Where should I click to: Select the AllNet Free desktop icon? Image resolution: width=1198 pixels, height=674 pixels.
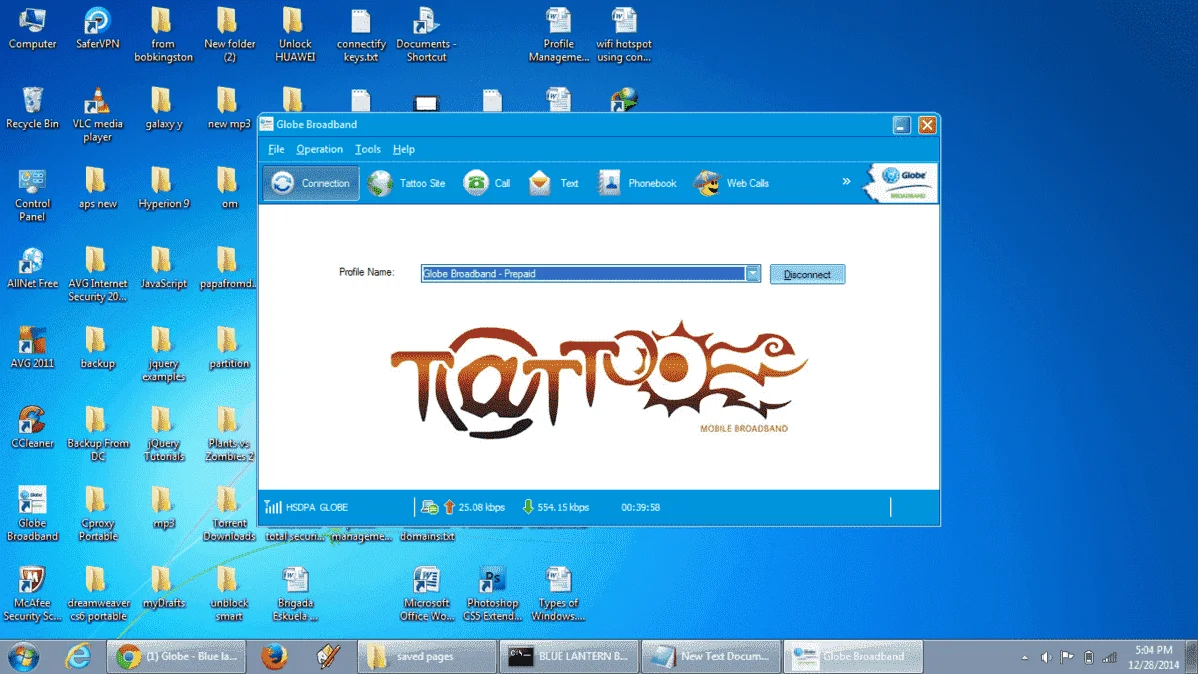click(x=32, y=267)
